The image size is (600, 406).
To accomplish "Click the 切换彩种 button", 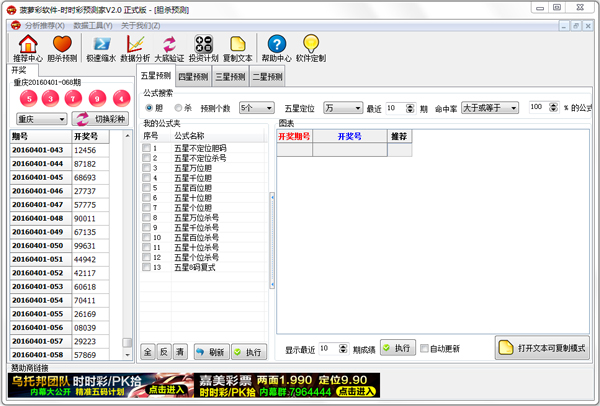I will coord(100,119).
